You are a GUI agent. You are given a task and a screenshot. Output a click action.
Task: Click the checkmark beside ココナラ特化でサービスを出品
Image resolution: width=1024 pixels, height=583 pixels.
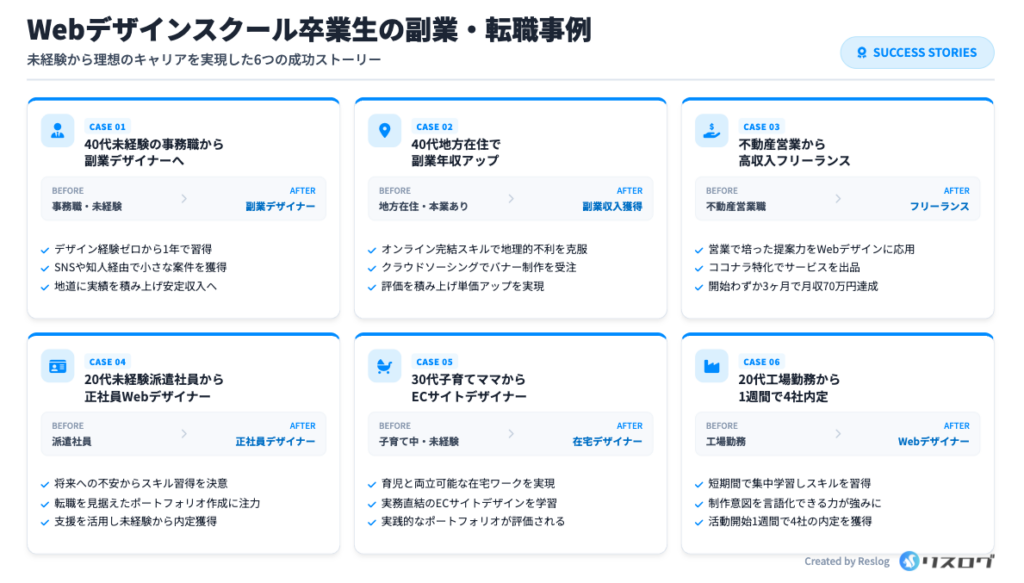click(x=699, y=268)
